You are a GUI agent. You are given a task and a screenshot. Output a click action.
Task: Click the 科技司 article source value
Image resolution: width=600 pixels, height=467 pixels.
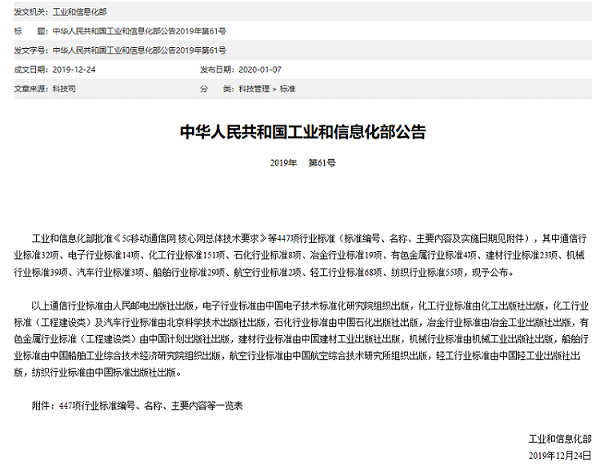pos(63,89)
